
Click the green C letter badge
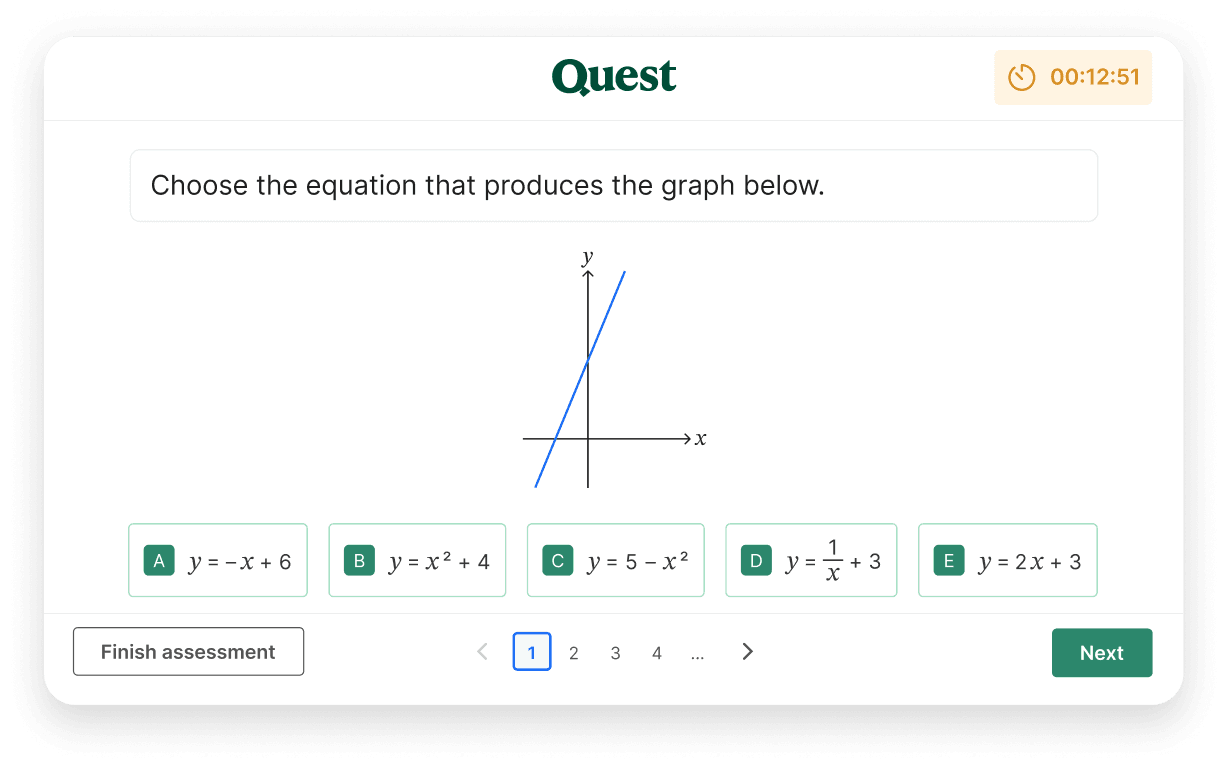click(558, 561)
